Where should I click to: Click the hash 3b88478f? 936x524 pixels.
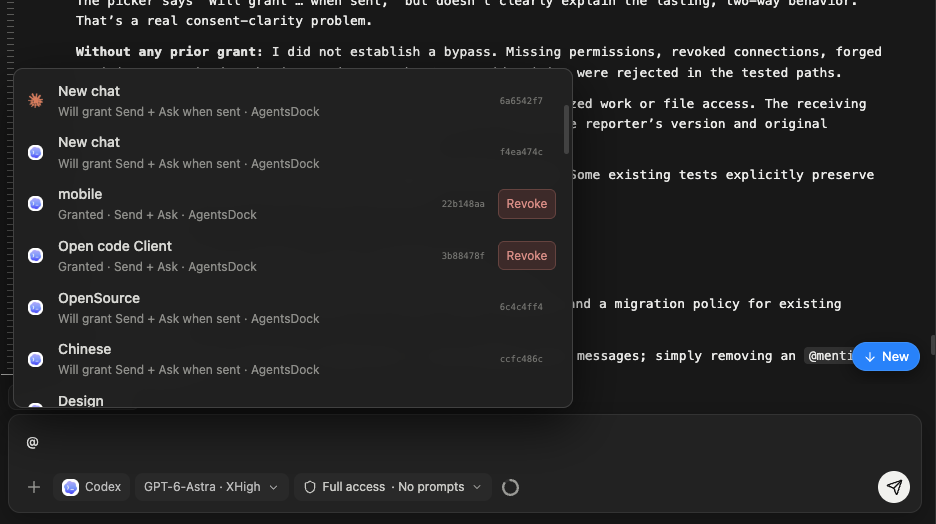[x=463, y=256]
